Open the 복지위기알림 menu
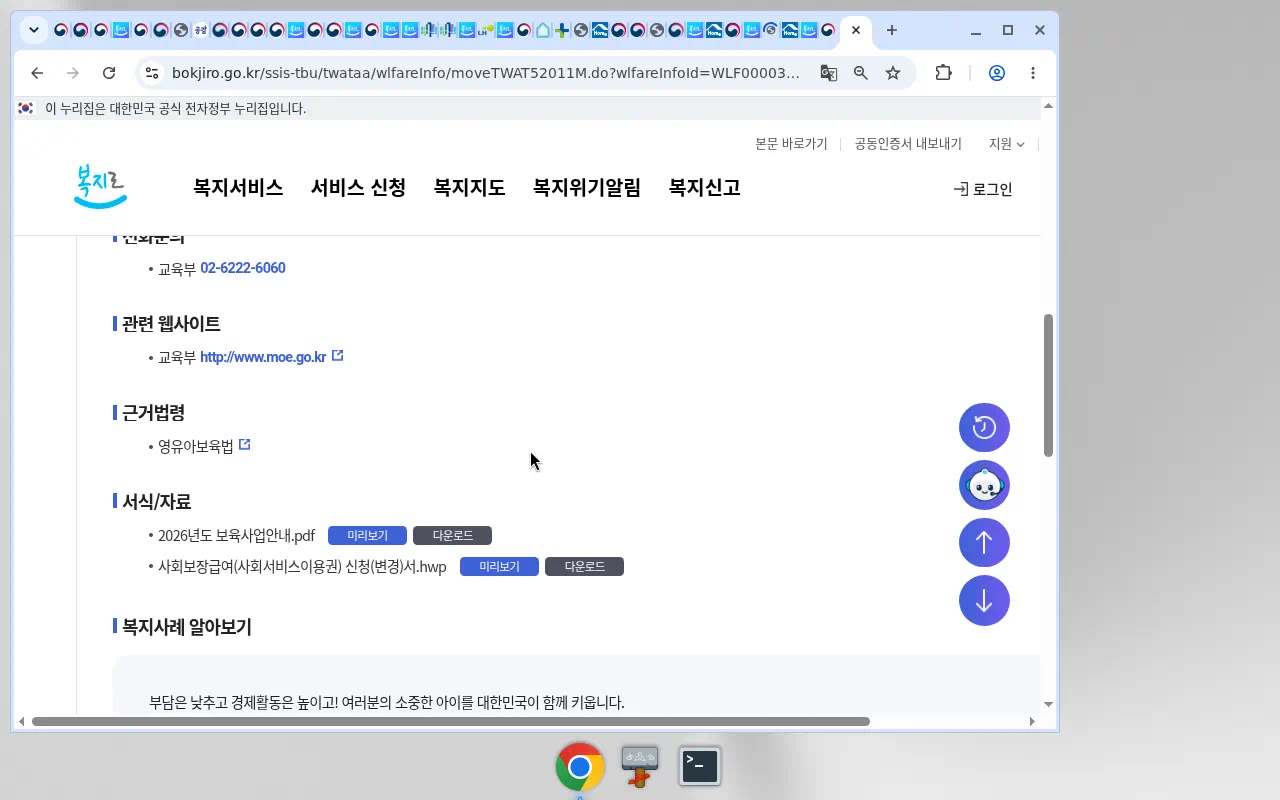1280x800 pixels. tap(587, 187)
